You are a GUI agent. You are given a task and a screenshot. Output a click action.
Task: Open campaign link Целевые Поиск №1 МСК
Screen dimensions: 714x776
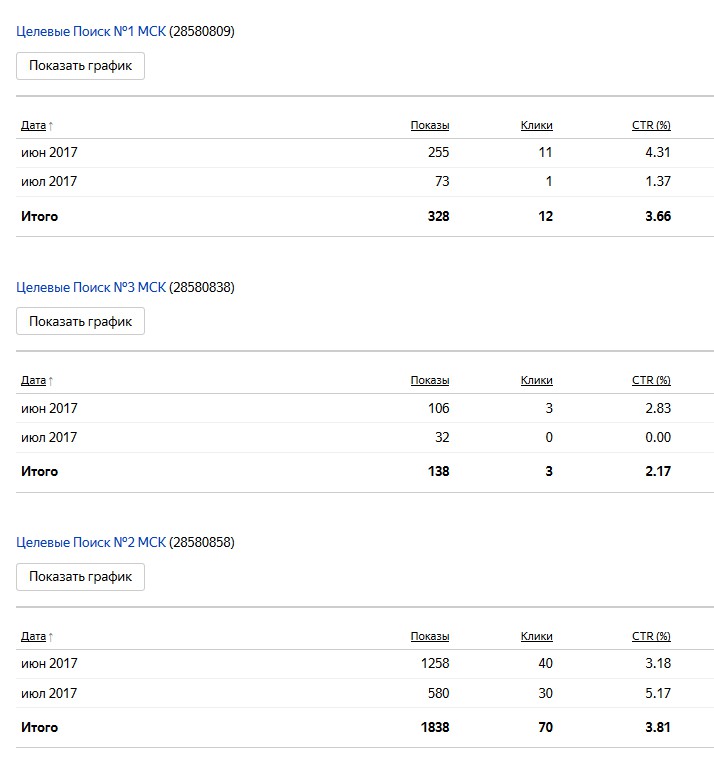[91, 31]
